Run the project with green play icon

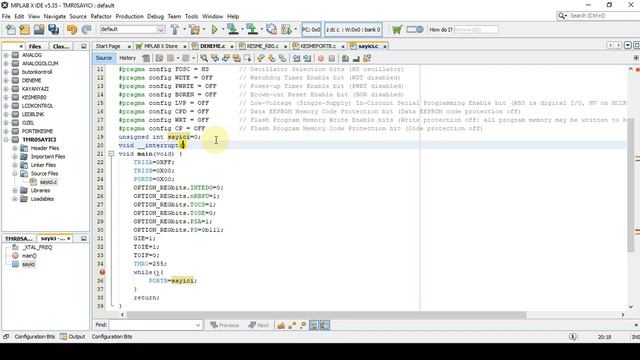tap(214, 29)
